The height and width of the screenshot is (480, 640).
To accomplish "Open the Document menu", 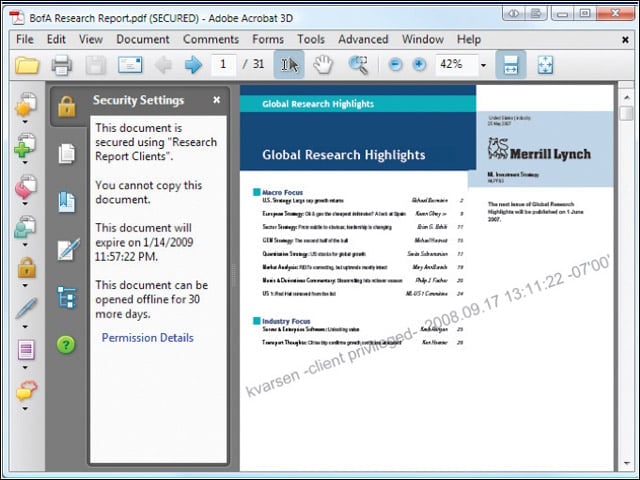I will point(143,40).
